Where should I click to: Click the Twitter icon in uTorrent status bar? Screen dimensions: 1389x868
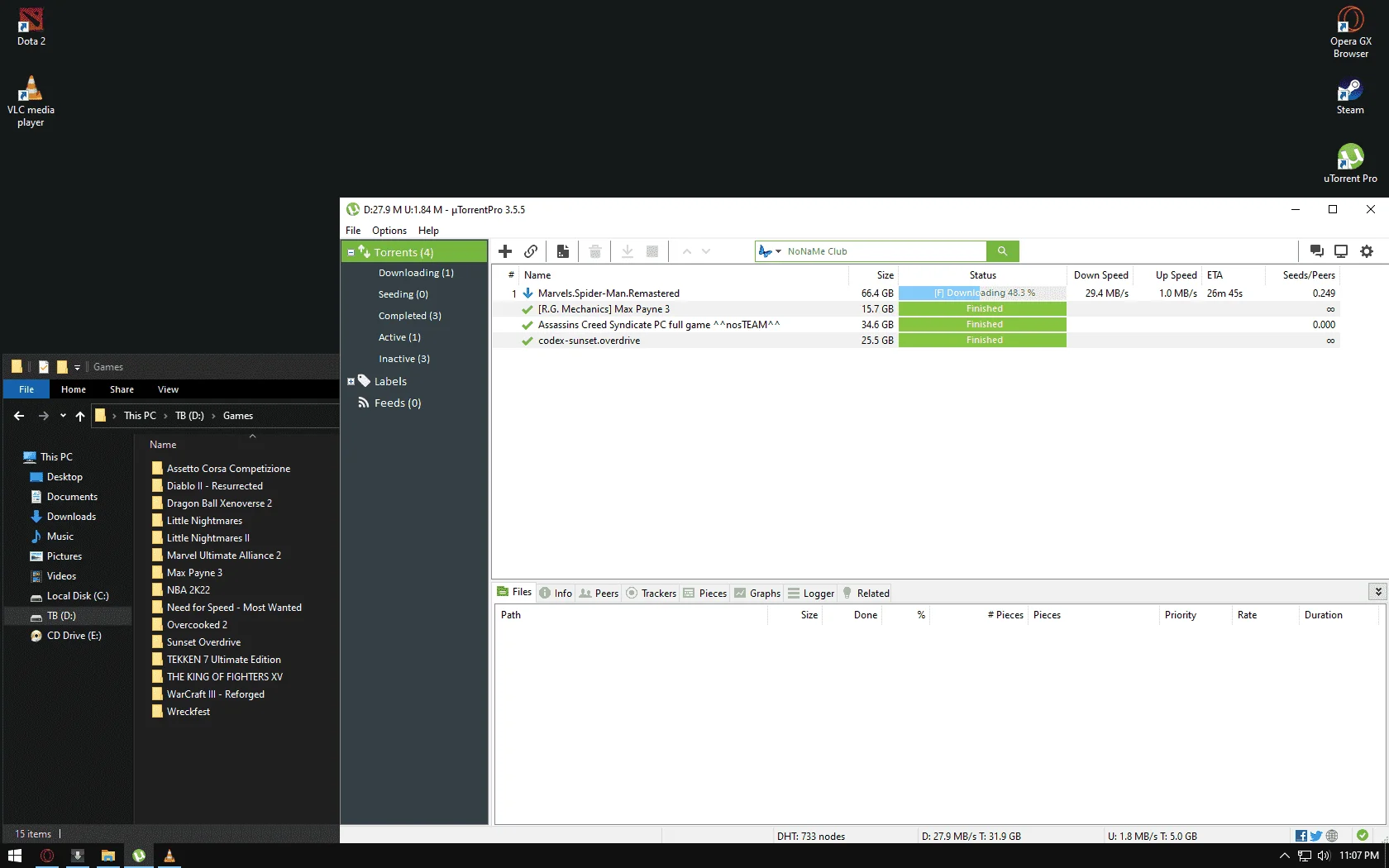[x=1316, y=836]
